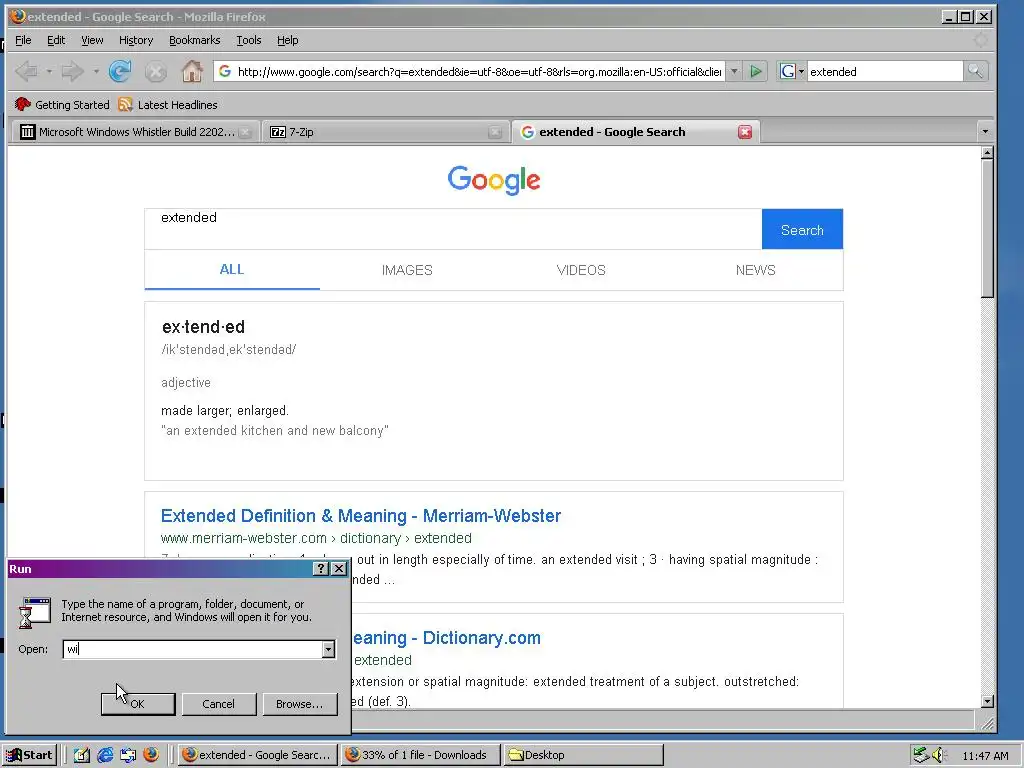
Task: Click the Run dialog program icon
Action: pos(34,612)
